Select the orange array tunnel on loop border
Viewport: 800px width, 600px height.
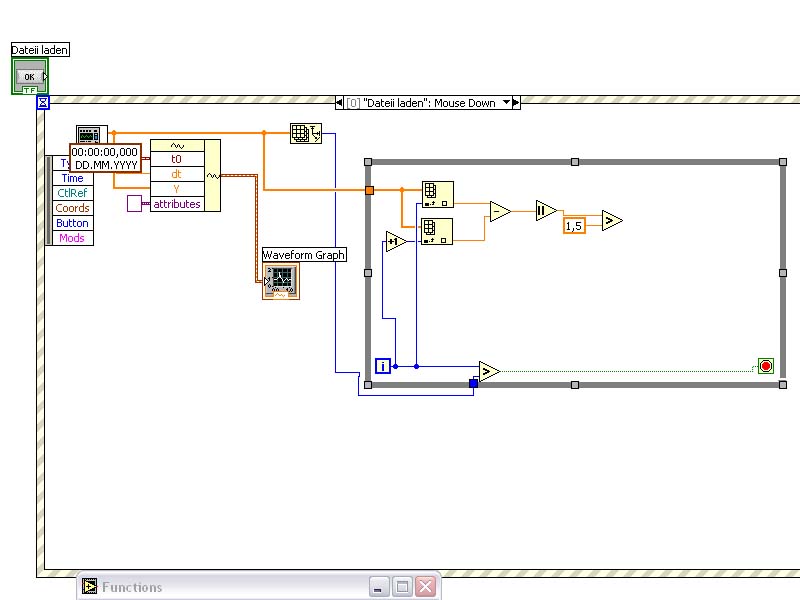tap(369, 190)
